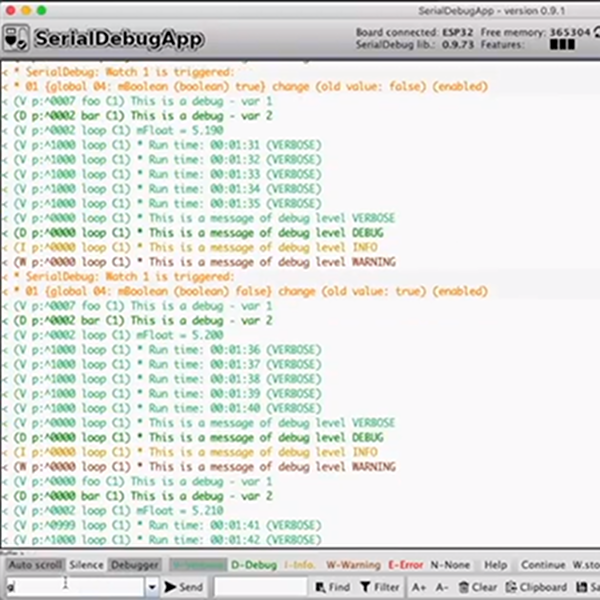
Task: Open the Filter funnel option
Action: 379,587
